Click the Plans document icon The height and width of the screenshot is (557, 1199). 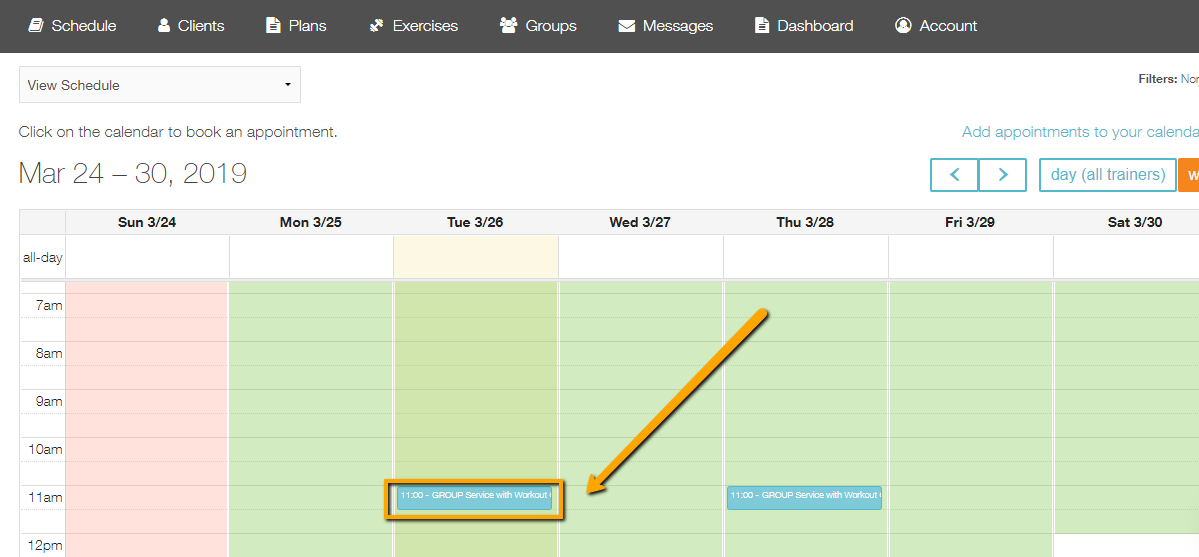point(273,26)
